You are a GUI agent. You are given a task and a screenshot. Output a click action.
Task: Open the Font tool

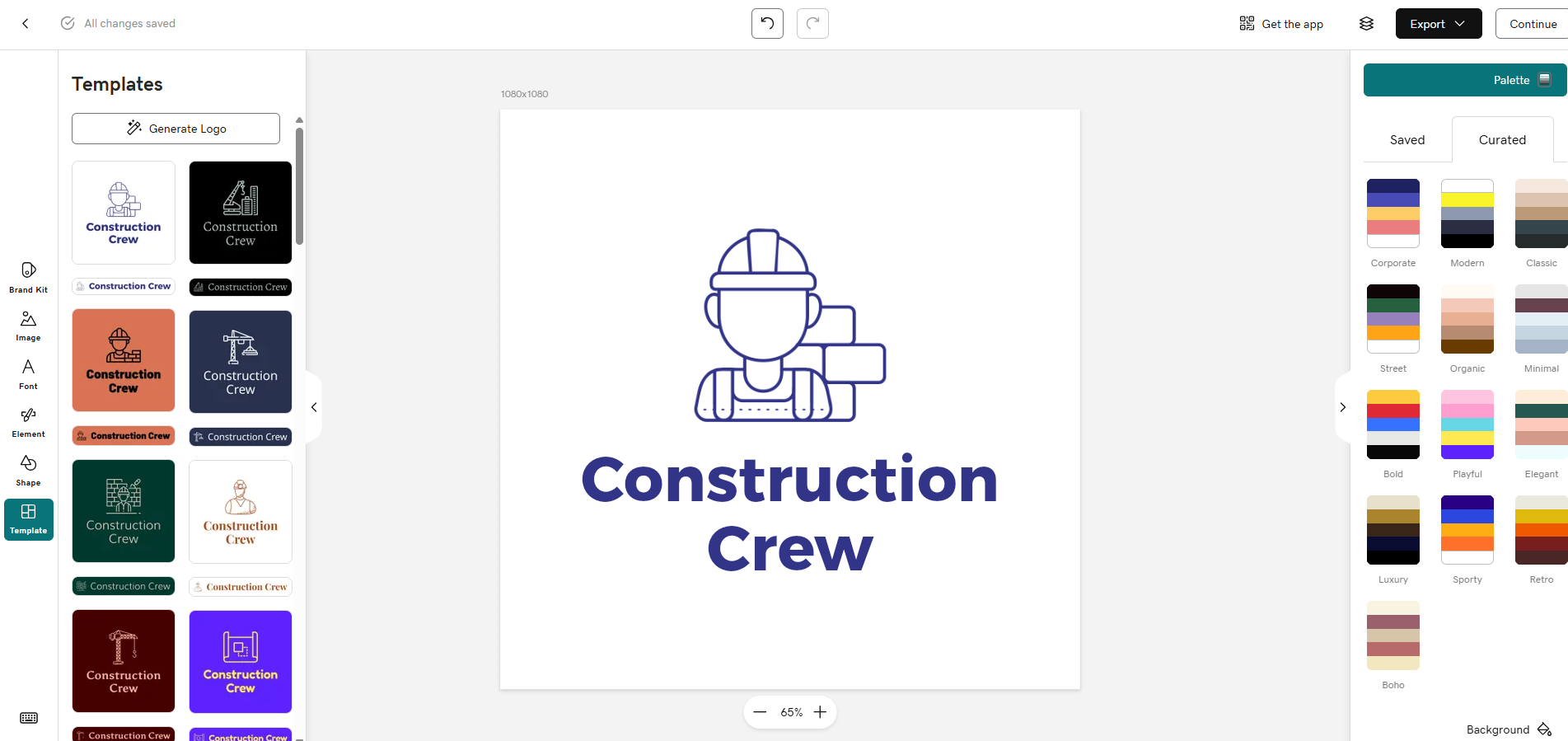[x=29, y=374]
